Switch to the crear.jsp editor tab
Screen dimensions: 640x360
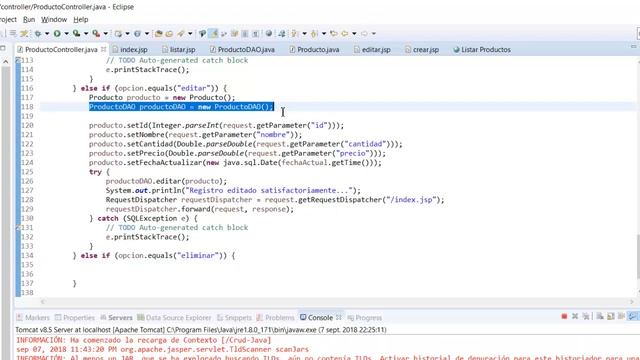[422, 49]
